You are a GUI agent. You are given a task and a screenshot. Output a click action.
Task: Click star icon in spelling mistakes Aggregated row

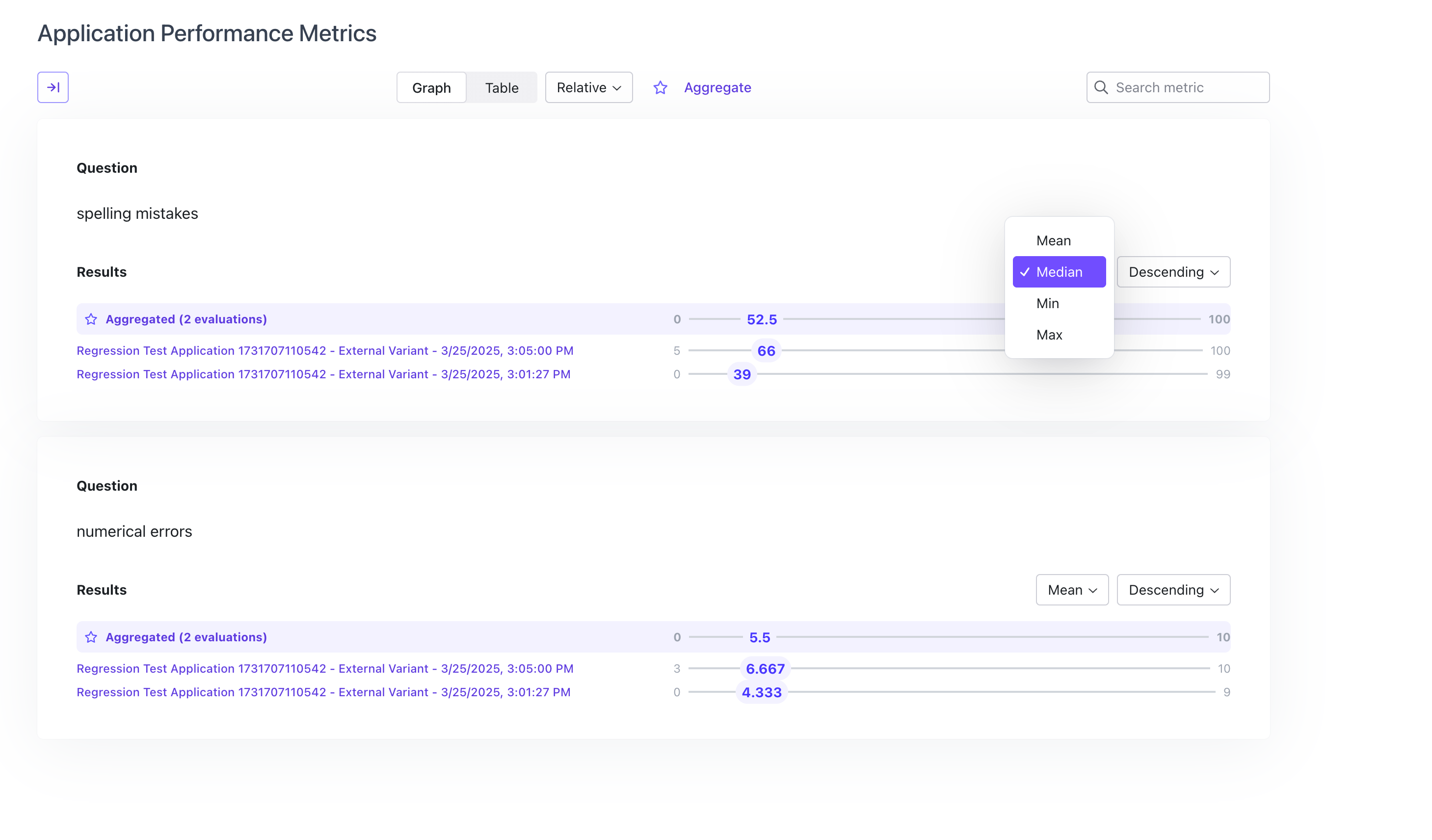click(91, 319)
